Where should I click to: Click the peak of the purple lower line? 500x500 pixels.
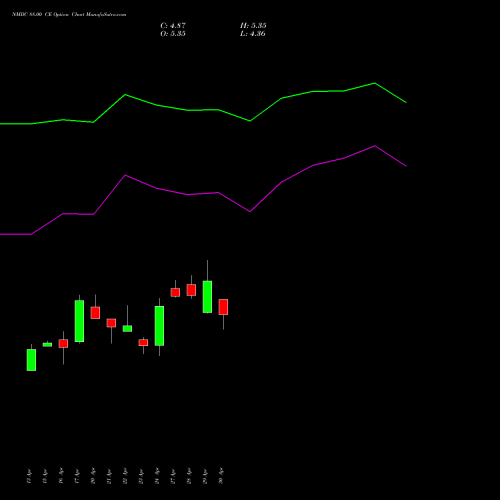[x=375, y=146]
